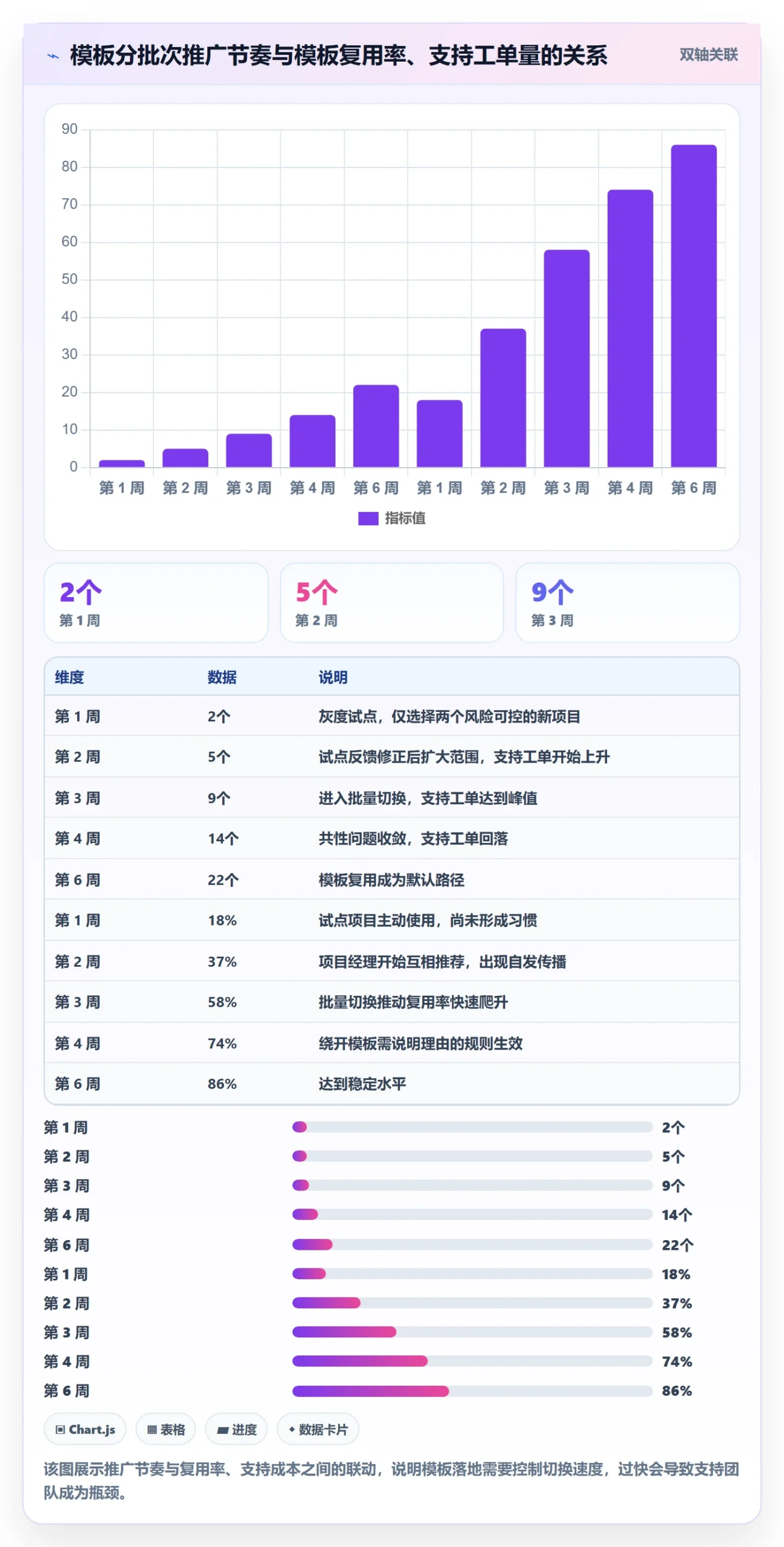Toggle the 指标值 legend color swatch
This screenshot has height=1547, width=784.
tap(368, 518)
